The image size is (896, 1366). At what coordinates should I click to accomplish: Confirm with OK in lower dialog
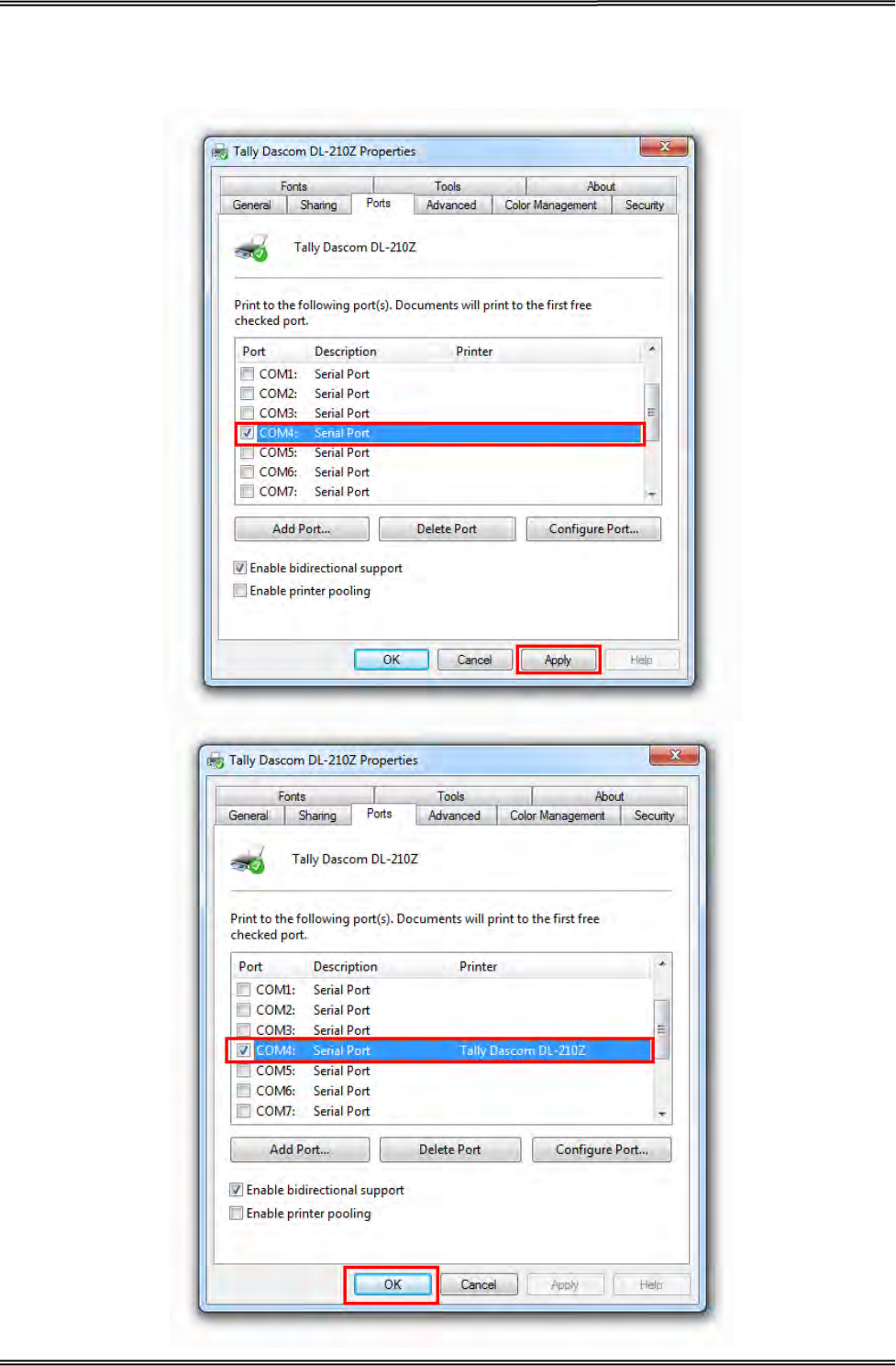(x=393, y=1285)
